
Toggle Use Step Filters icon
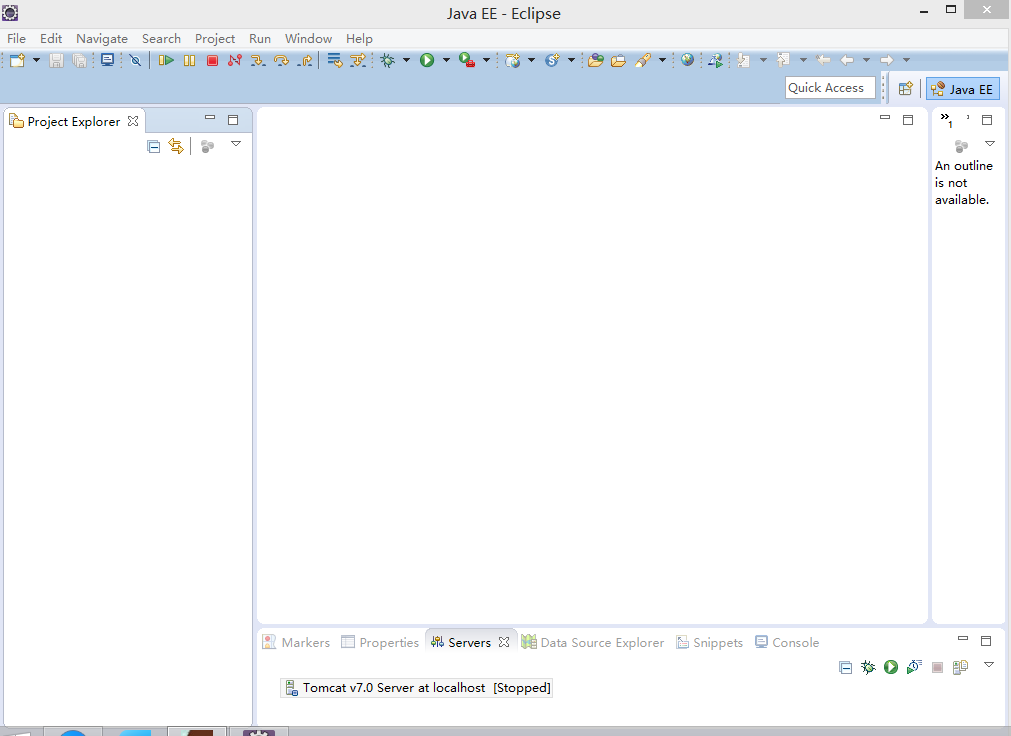pos(358,60)
